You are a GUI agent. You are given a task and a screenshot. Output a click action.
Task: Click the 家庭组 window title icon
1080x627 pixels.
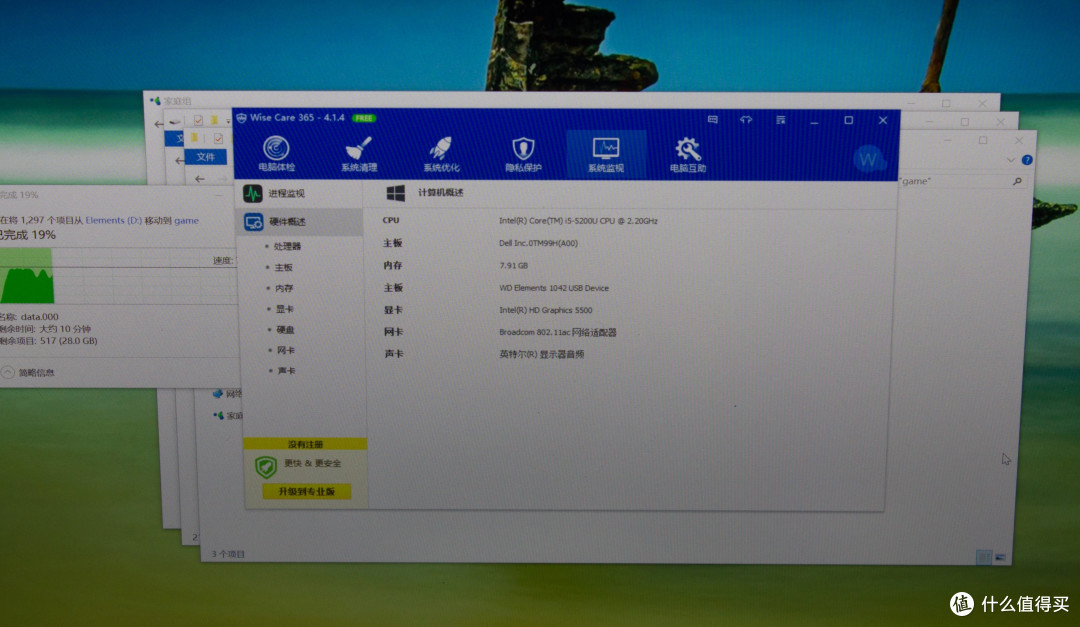point(155,101)
